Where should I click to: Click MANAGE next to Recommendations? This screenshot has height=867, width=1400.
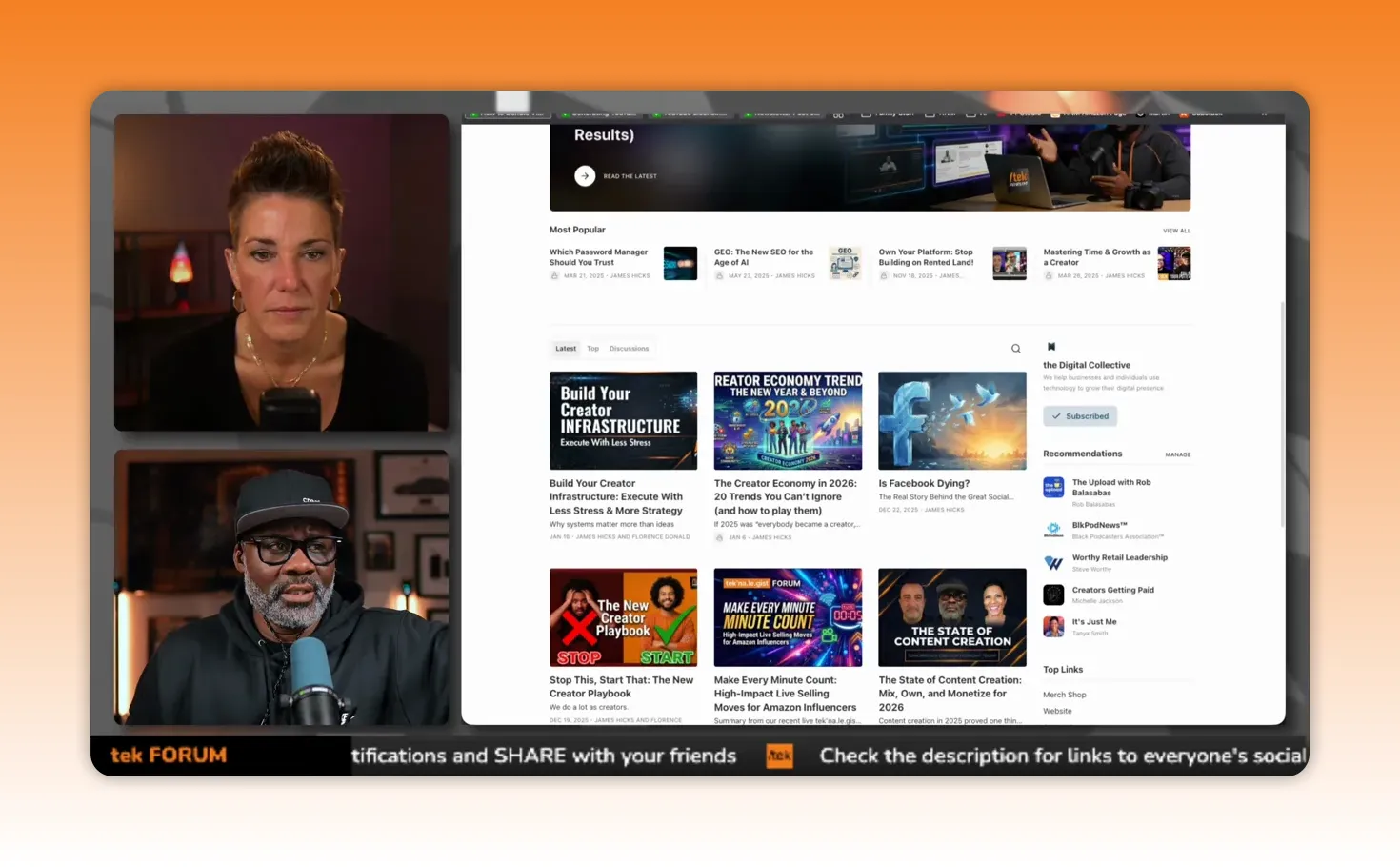[x=1177, y=454]
